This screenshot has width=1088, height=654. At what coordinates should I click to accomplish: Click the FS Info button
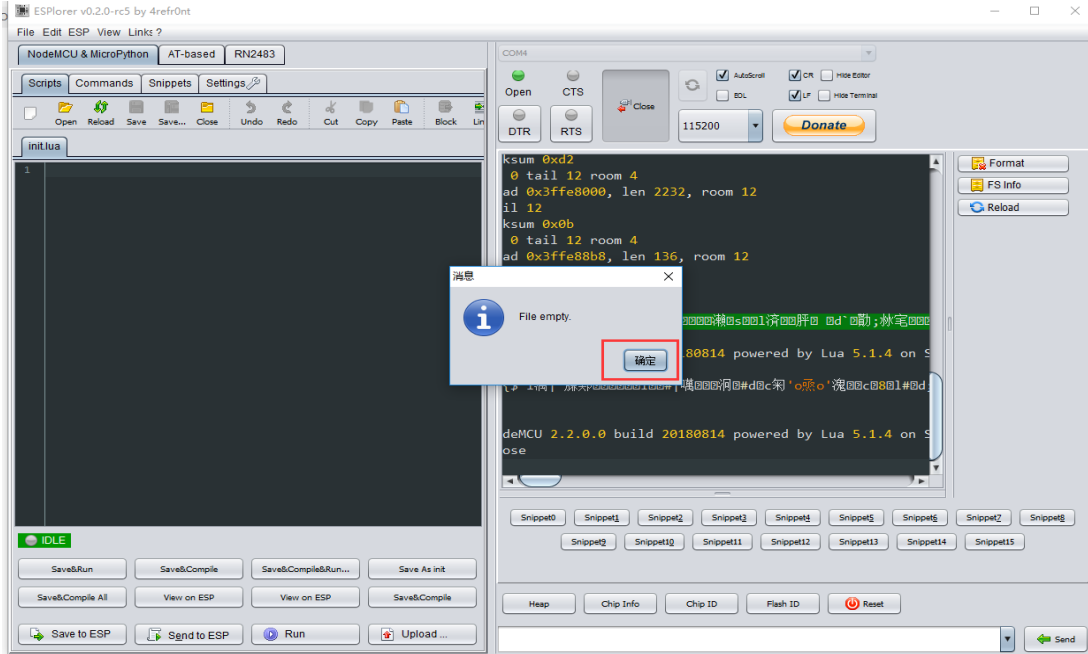click(x=1013, y=185)
